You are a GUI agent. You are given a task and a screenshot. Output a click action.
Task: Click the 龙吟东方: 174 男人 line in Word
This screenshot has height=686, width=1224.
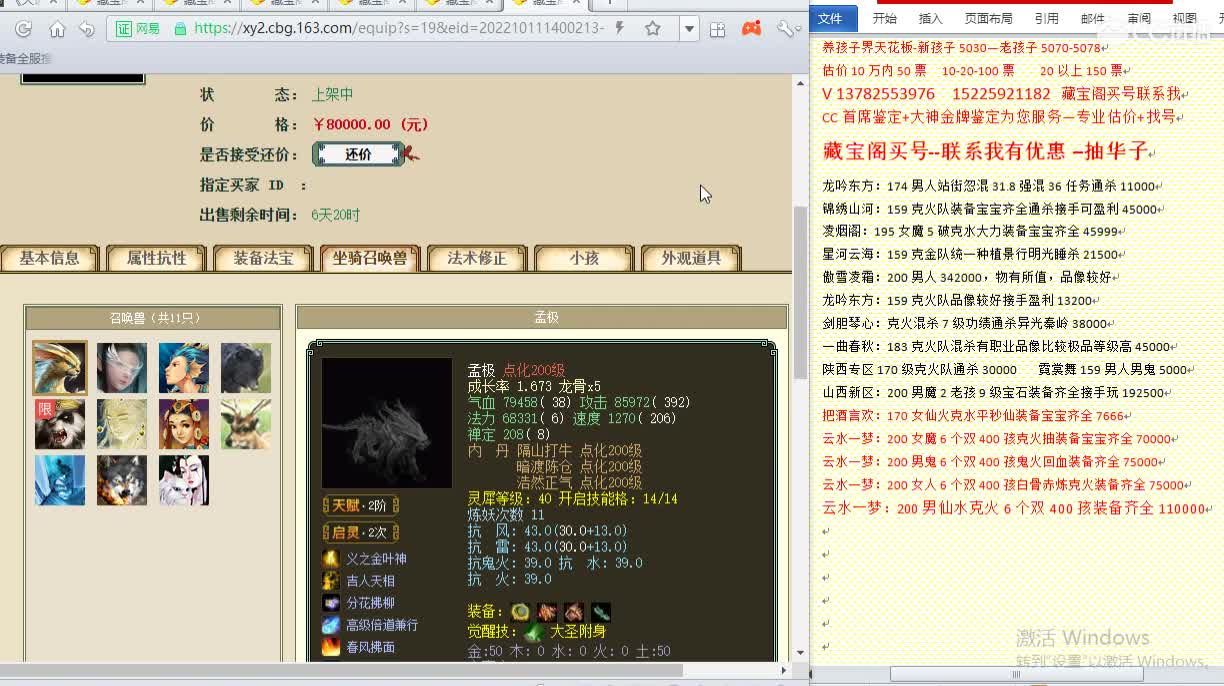coord(990,186)
